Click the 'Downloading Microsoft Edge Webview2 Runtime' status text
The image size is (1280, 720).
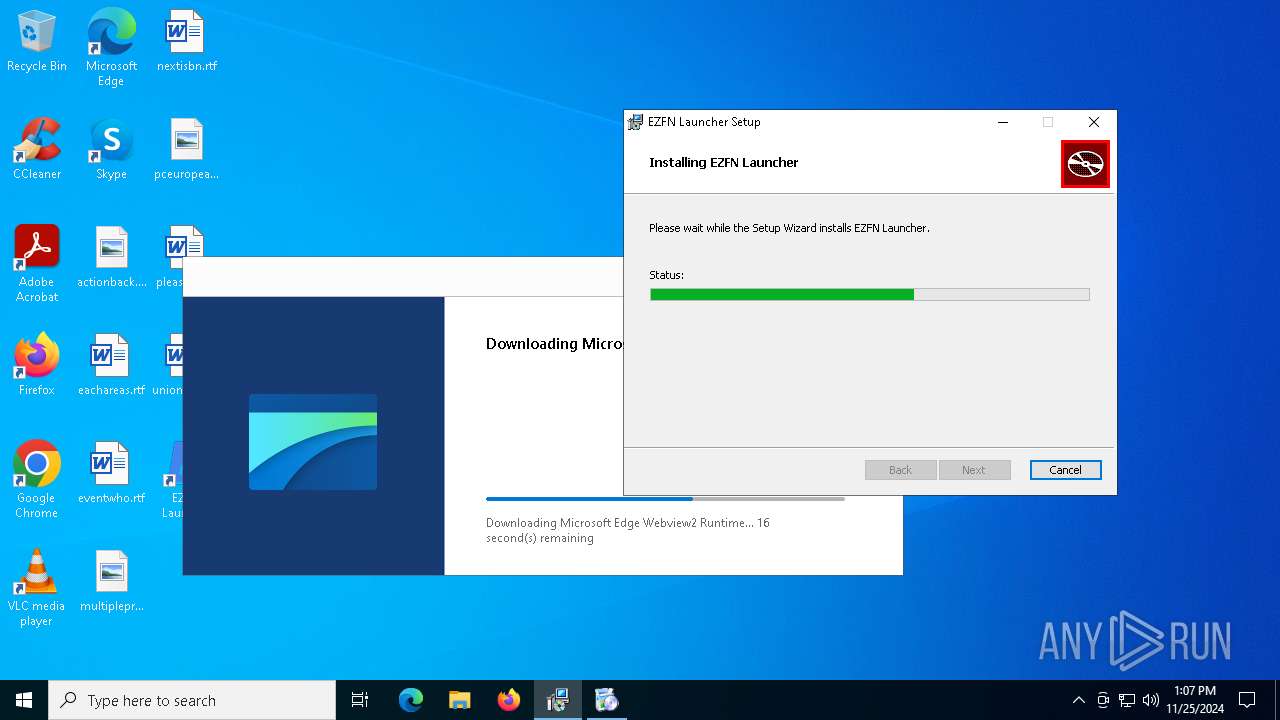[x=628, y=530]
